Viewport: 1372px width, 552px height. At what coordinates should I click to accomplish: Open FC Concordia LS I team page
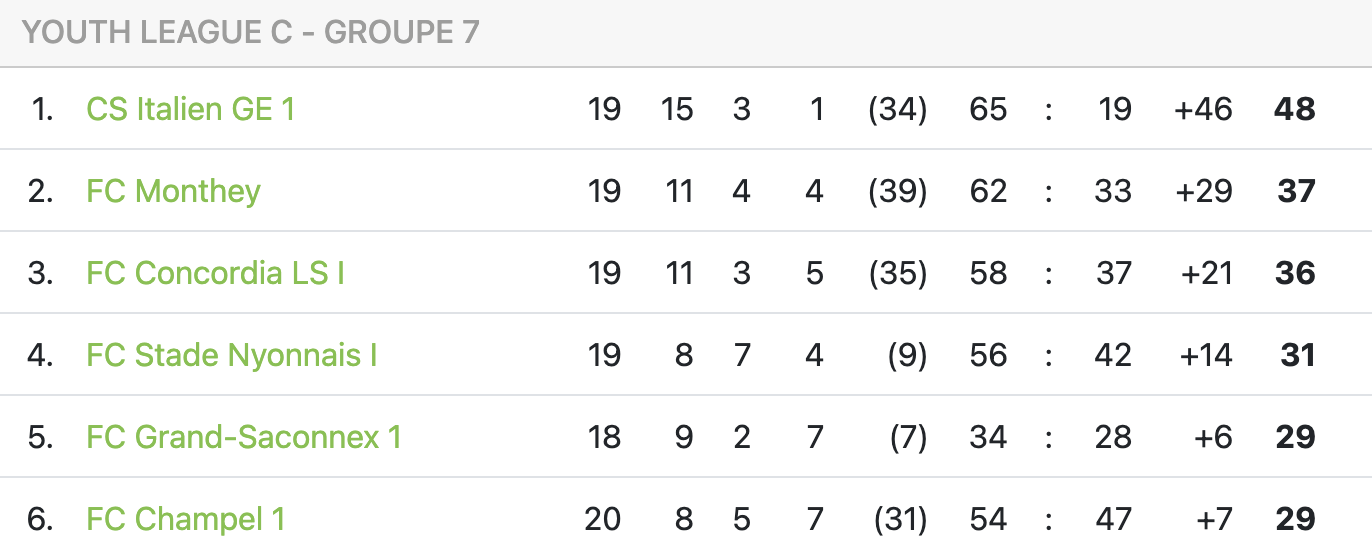(215, 273)
